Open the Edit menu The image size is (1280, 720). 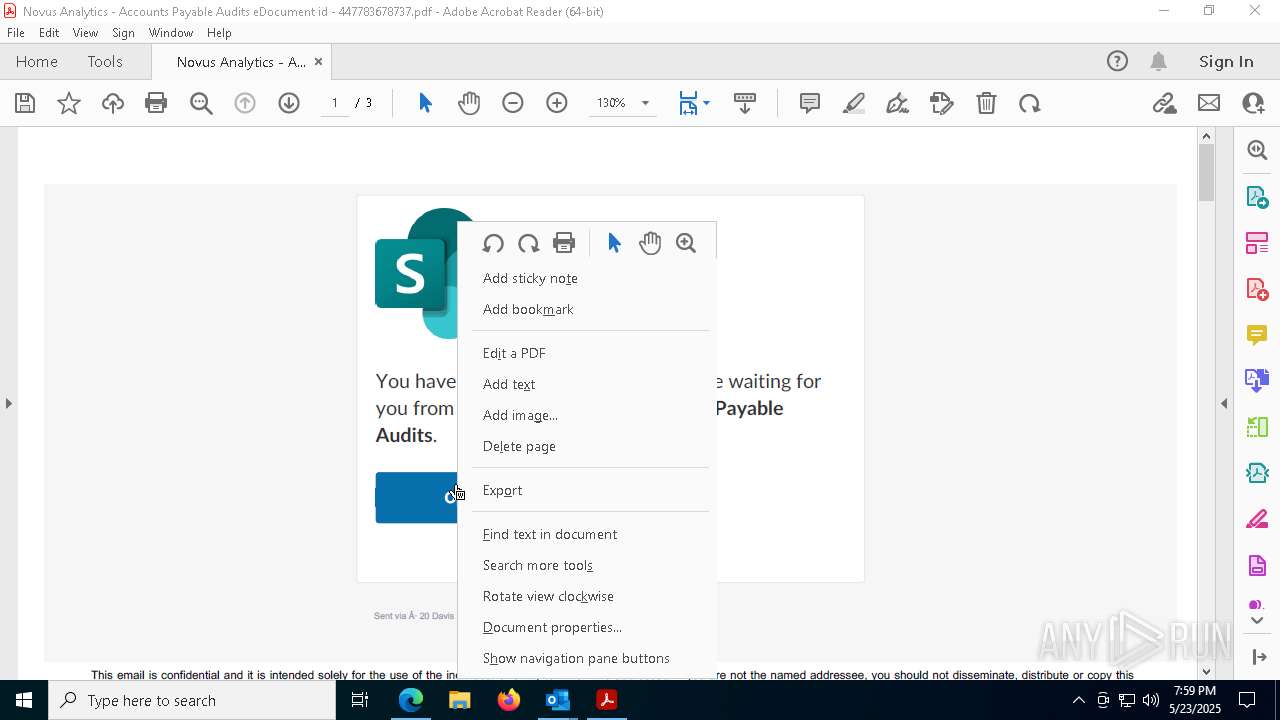pyautogui.click(x=49, y=33)
